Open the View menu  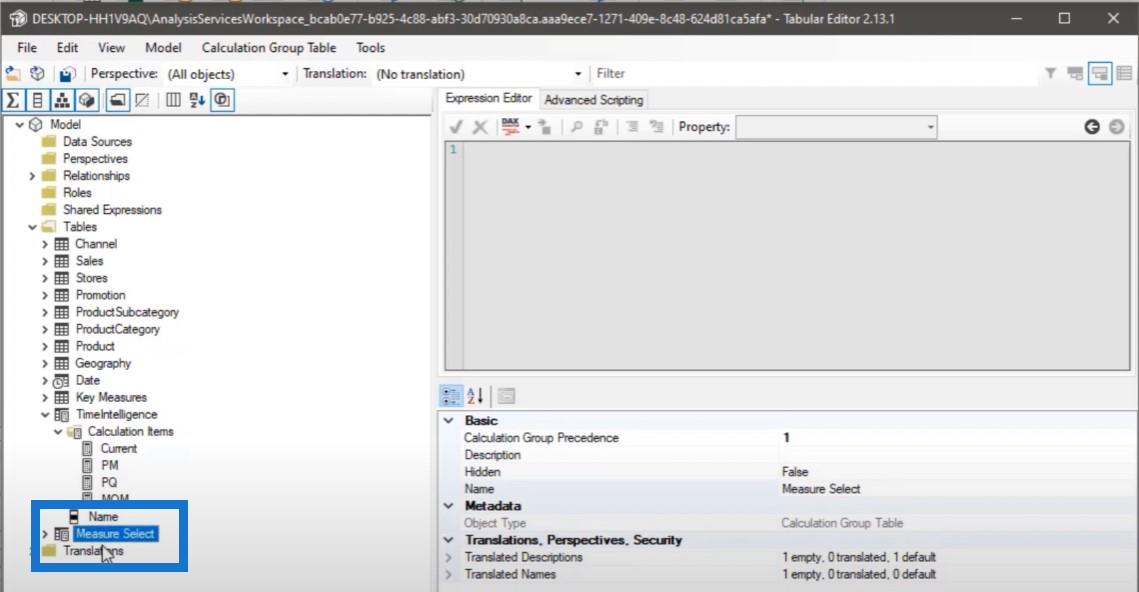pos(111,48)
